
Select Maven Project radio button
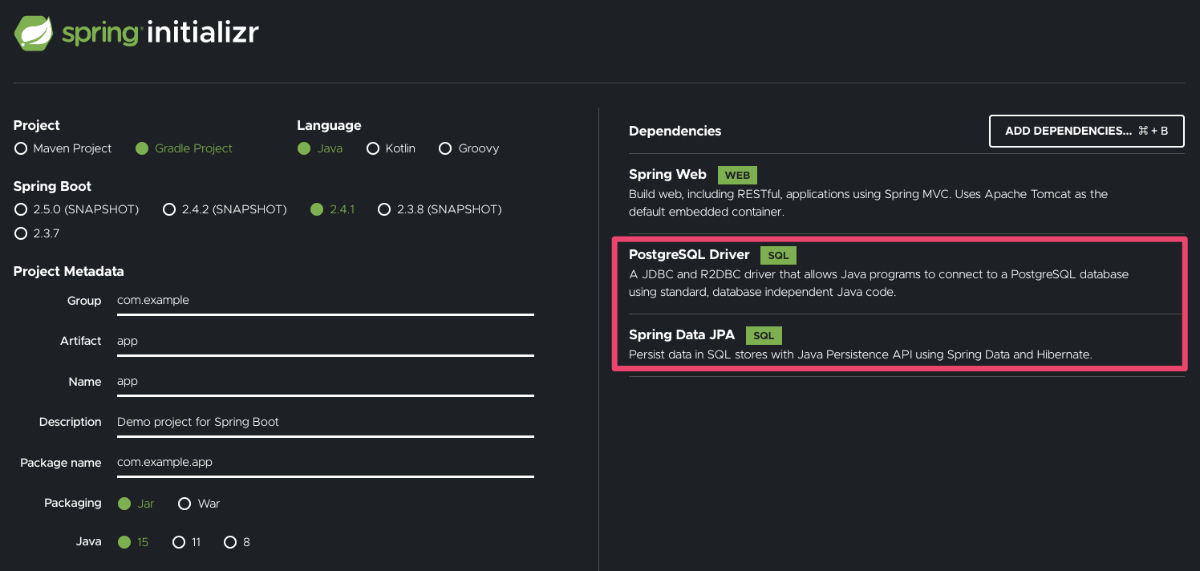[20, 148]
